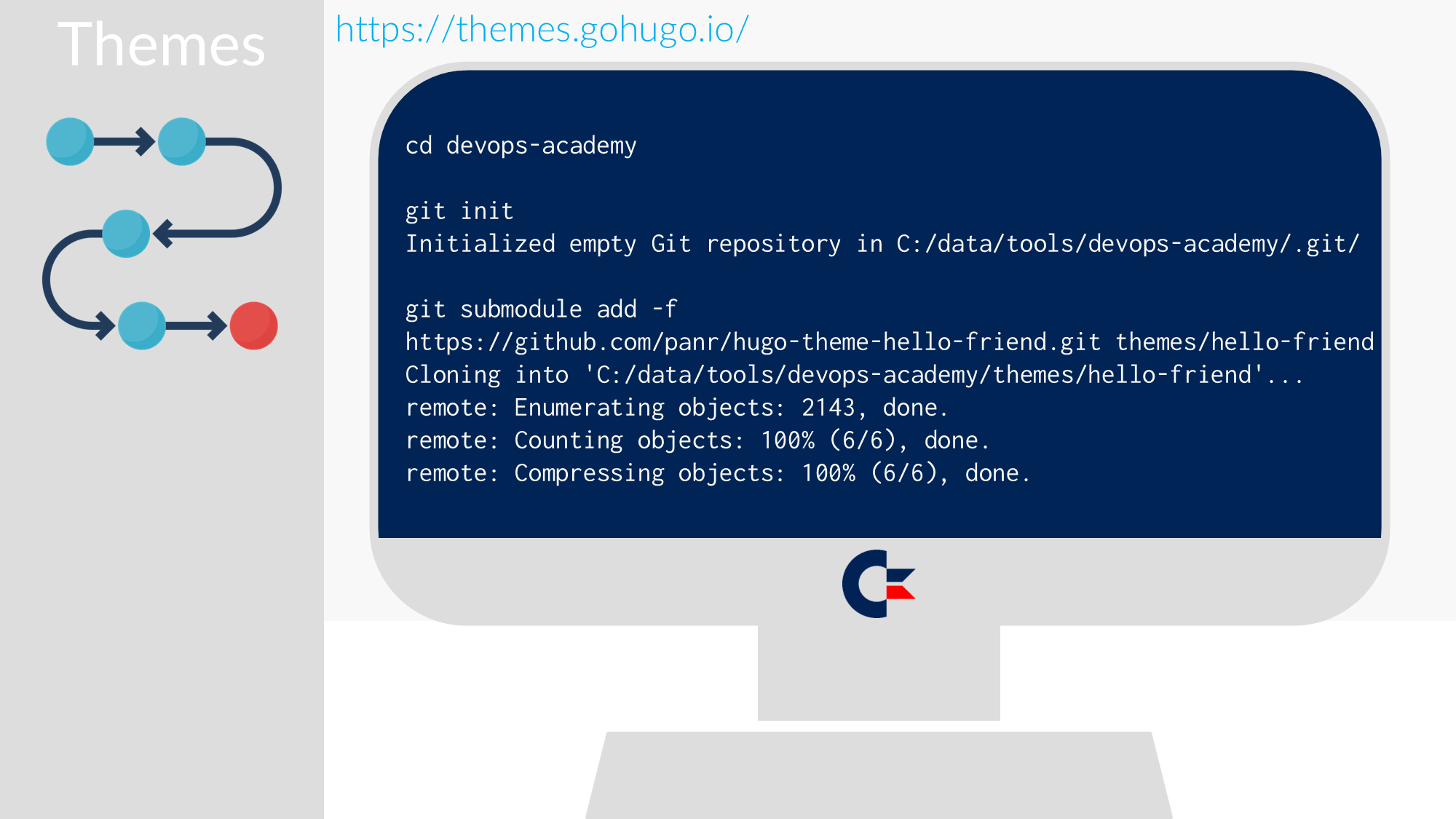Click the 'Cloning into' output line
The width and height of the screenshot is (1456, 819).
(x=854, y=375)
